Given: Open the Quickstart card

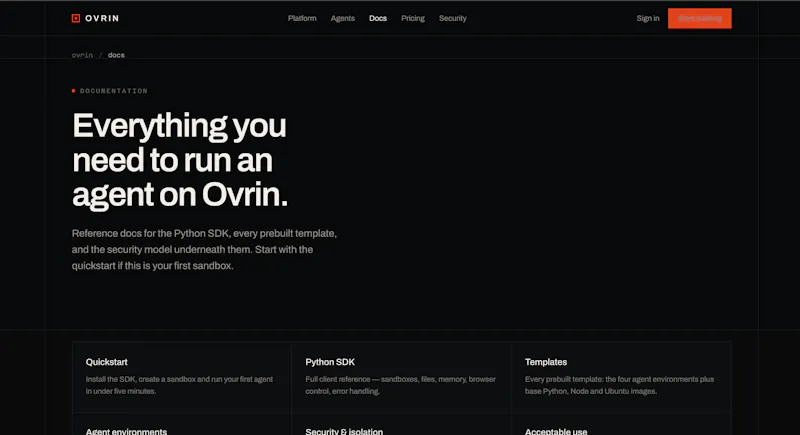Looking at the screenshot, I should 182,377.
